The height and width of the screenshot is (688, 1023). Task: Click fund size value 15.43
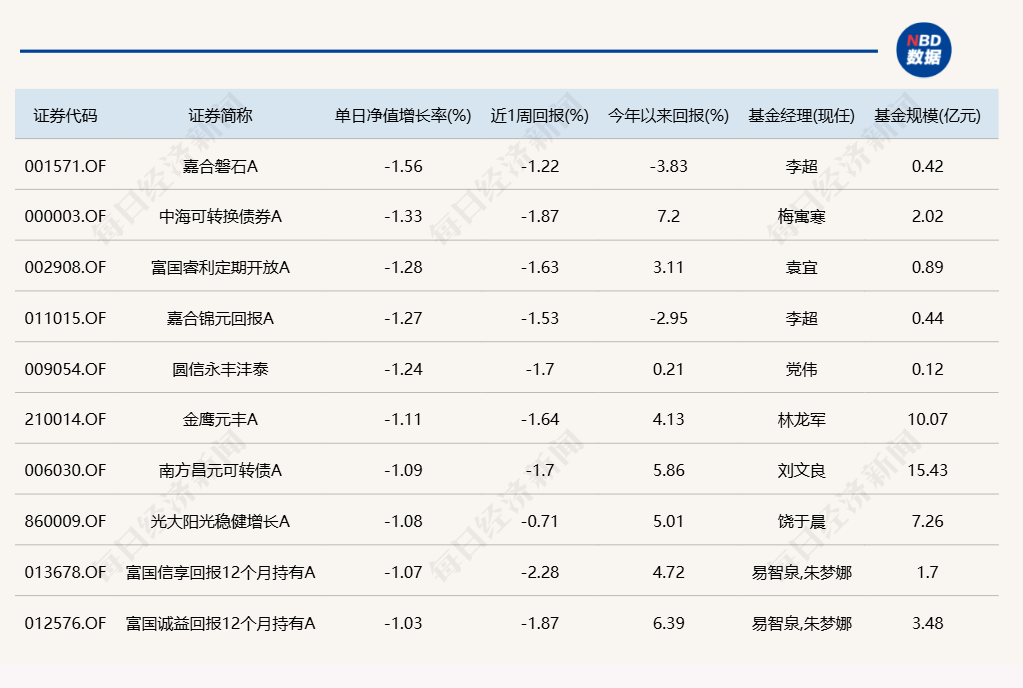(x=927, y=470)
